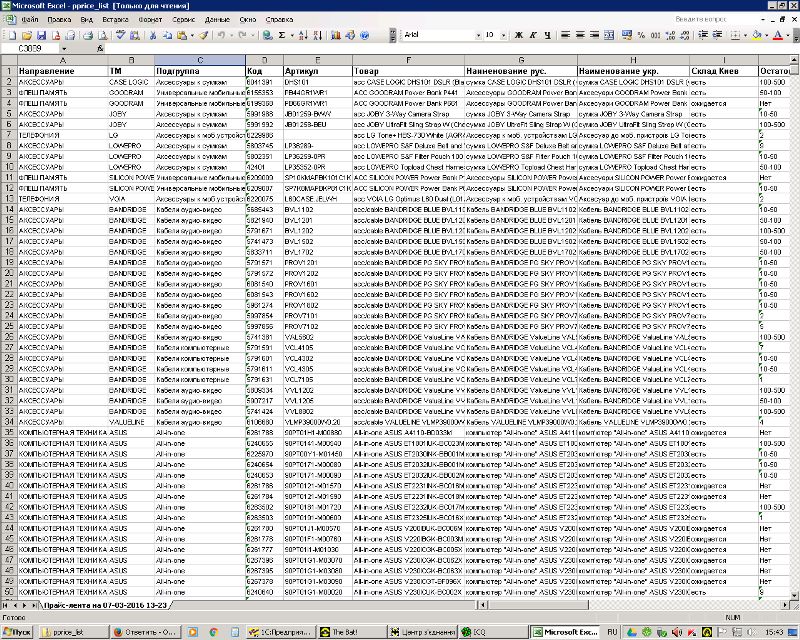The image size is (800, 640).
Task: Open the pprice_list folder taskbar button
Action: click(74, 632)
